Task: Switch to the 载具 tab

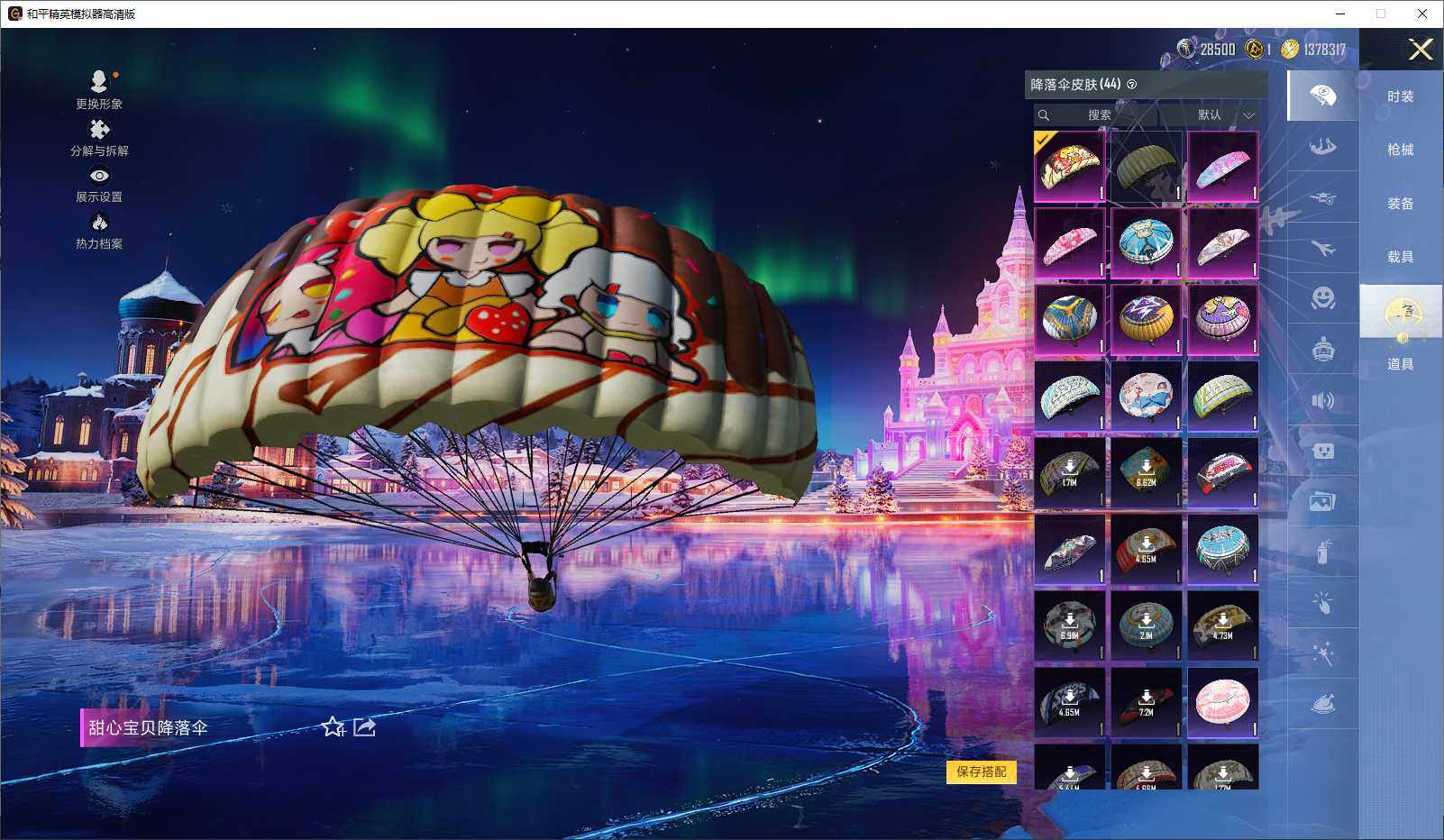Action: pos(1400,257)
